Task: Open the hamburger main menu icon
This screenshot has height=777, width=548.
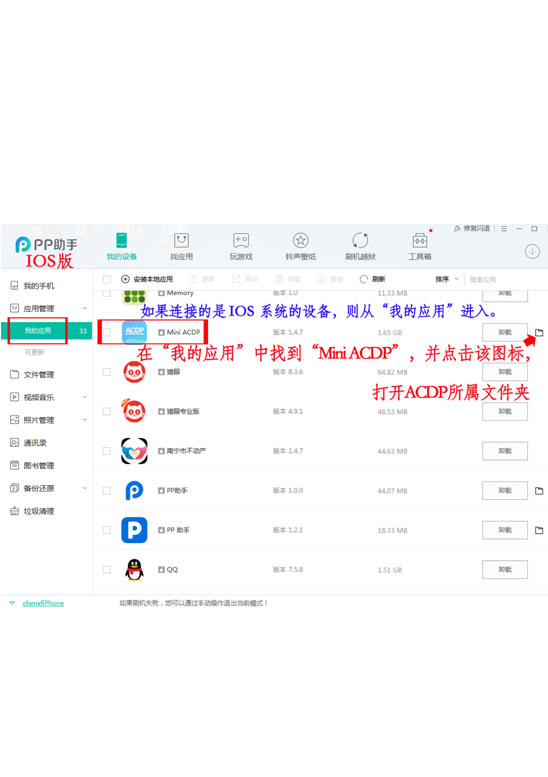Action: tap(504, 228)
